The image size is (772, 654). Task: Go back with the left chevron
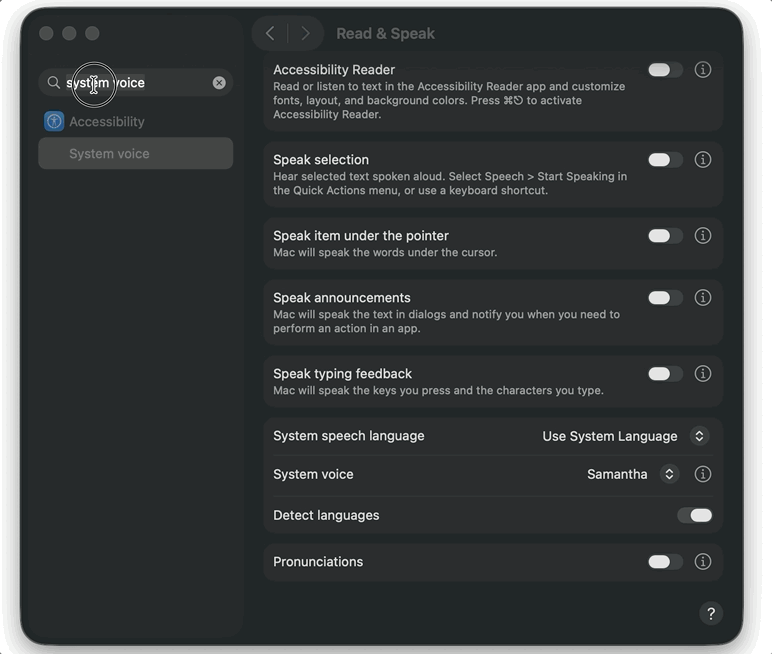[270, 33]
